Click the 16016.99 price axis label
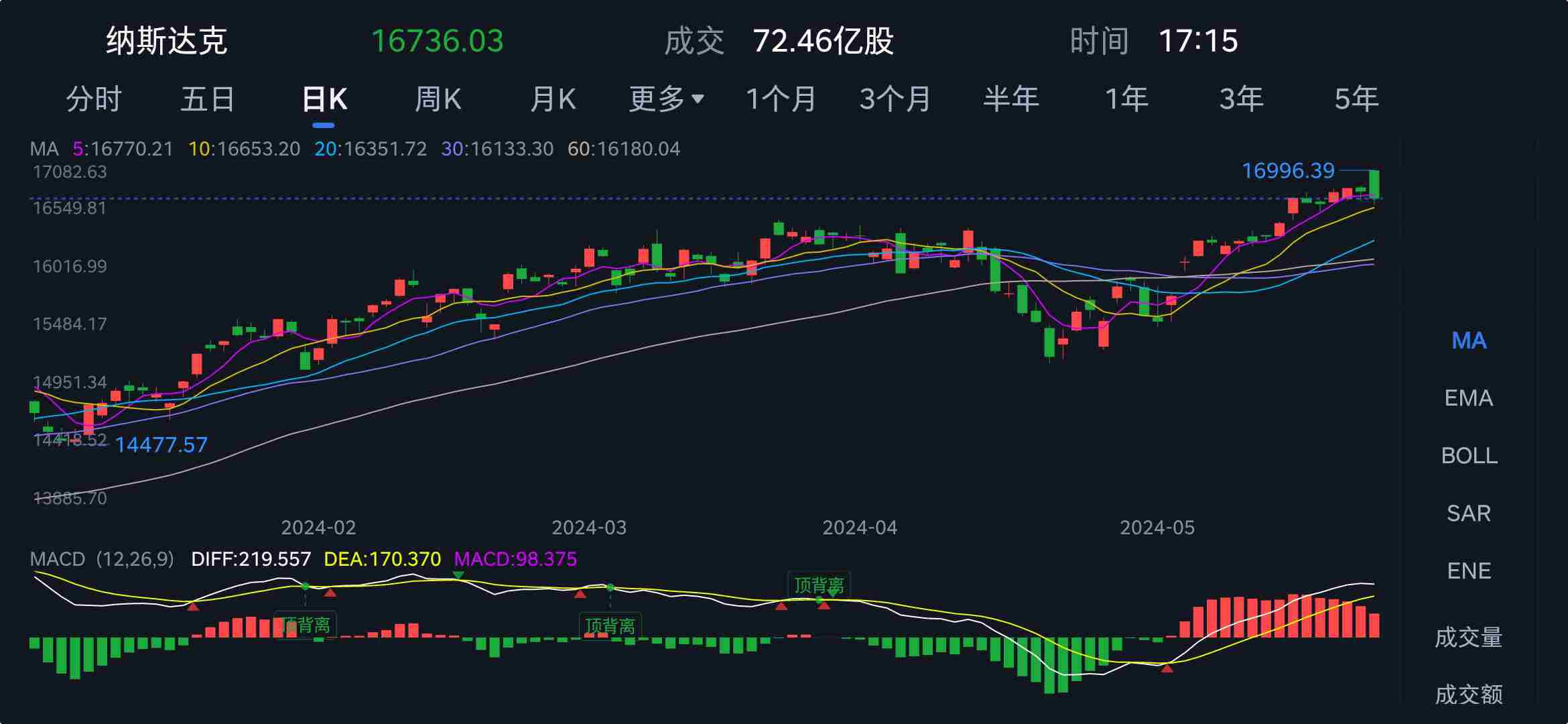 (70, 267)
